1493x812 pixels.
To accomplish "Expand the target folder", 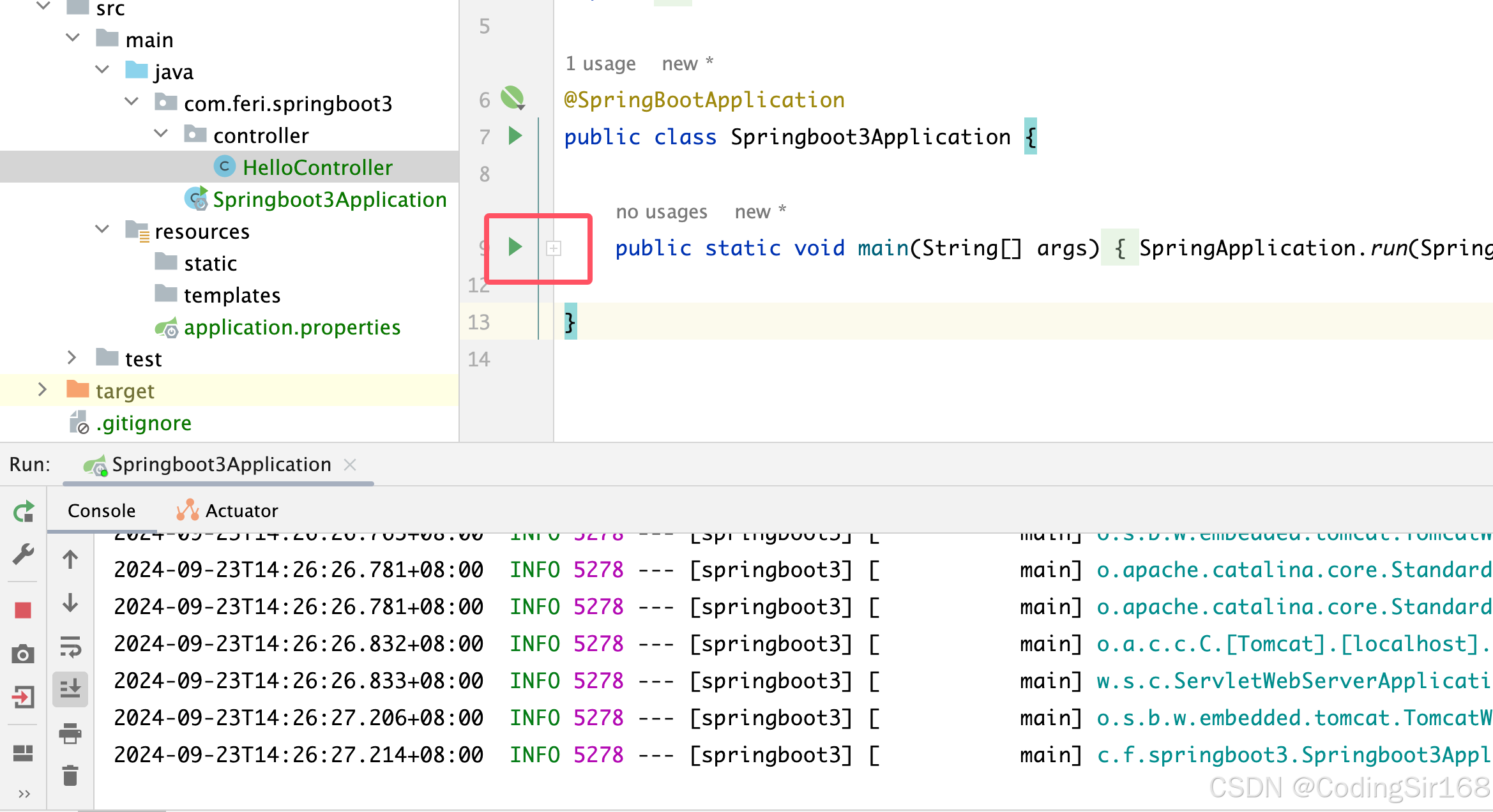I will [42, 390].
